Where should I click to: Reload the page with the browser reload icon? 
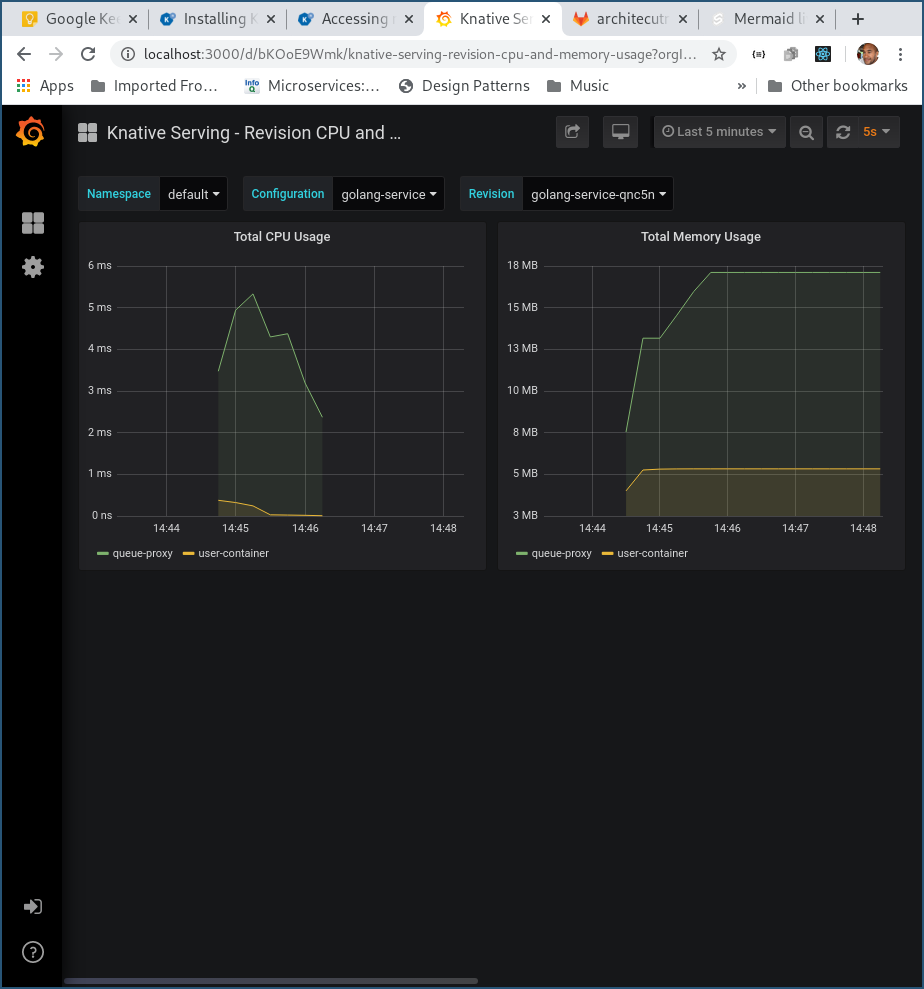[88, 54]
